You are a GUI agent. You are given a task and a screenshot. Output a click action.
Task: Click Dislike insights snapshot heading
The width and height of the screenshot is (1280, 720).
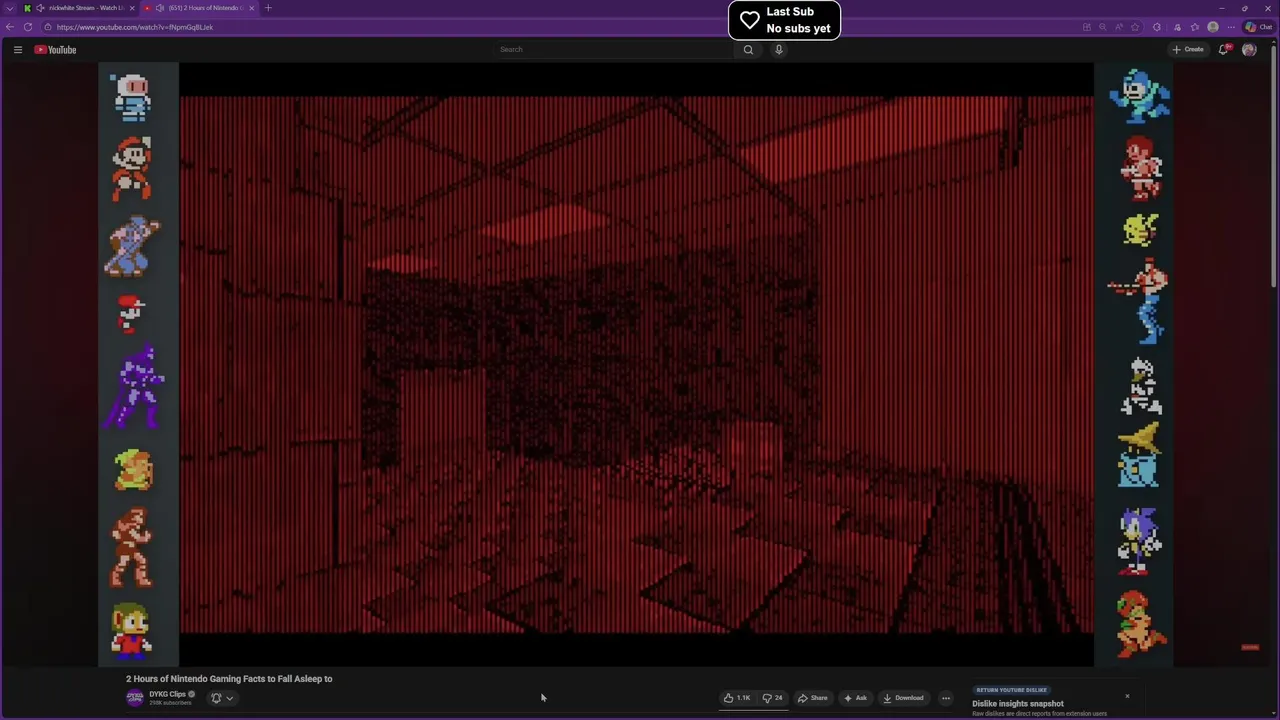click(1018, 704)
